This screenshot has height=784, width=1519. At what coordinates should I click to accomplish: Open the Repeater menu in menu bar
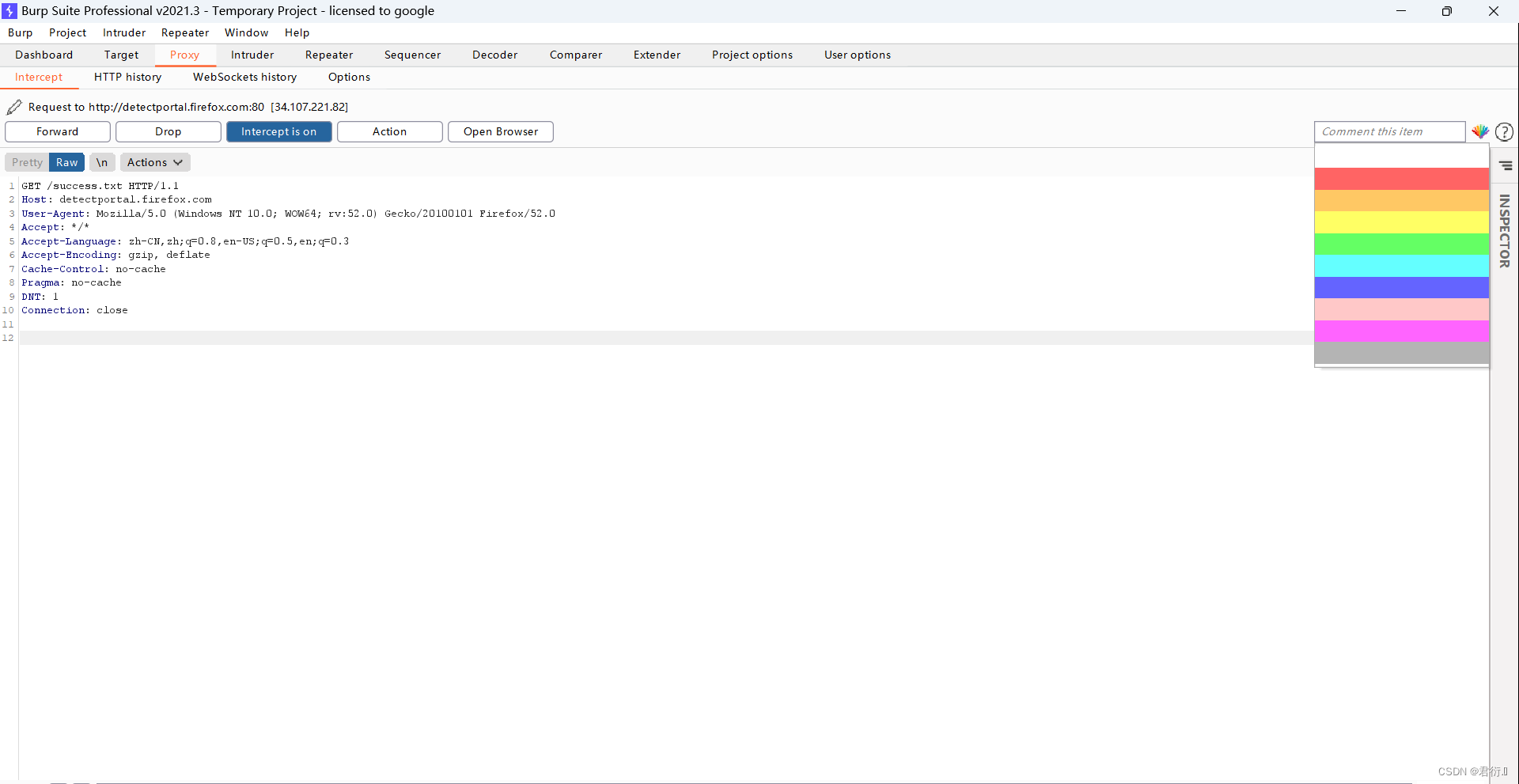click(x=185, y=32)
